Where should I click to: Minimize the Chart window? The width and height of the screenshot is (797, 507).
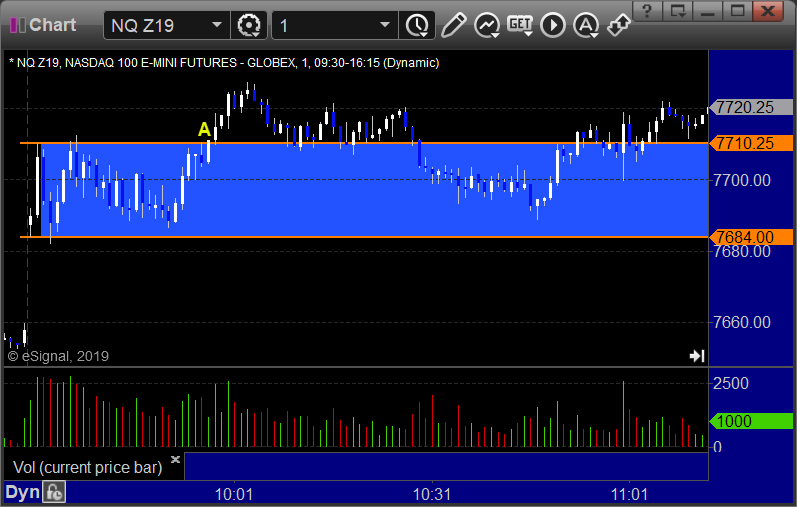707,10
